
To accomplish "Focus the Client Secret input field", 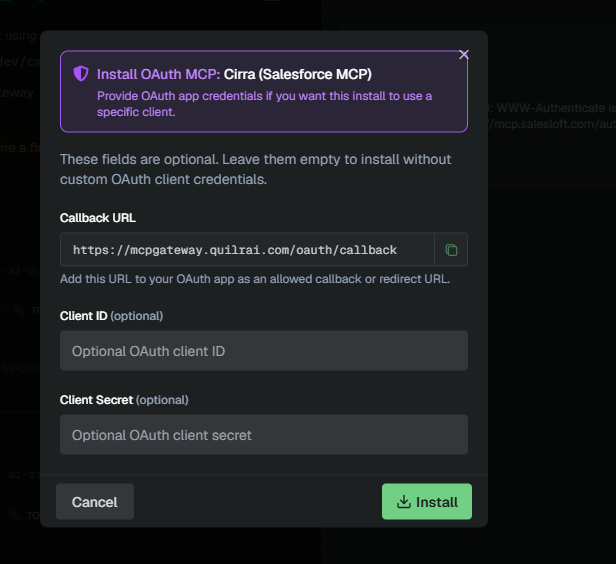I will pos(264,435).
